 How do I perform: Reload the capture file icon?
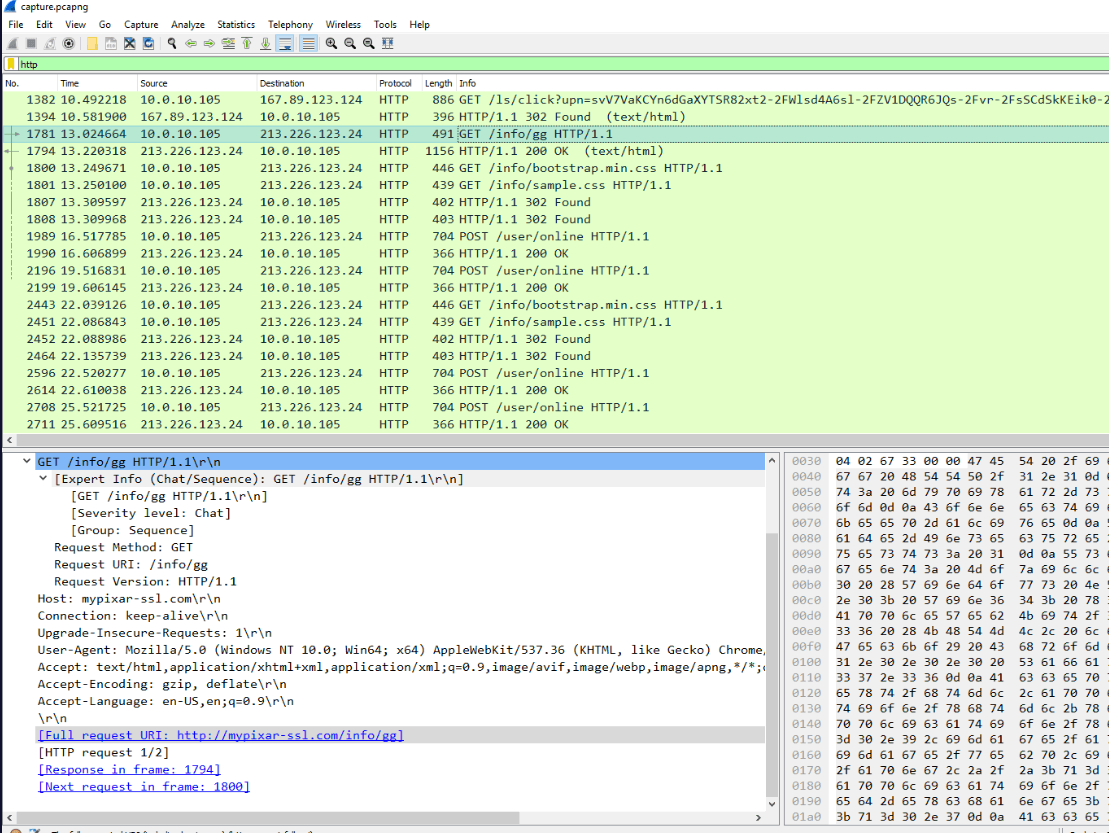[x=149, y=43]
